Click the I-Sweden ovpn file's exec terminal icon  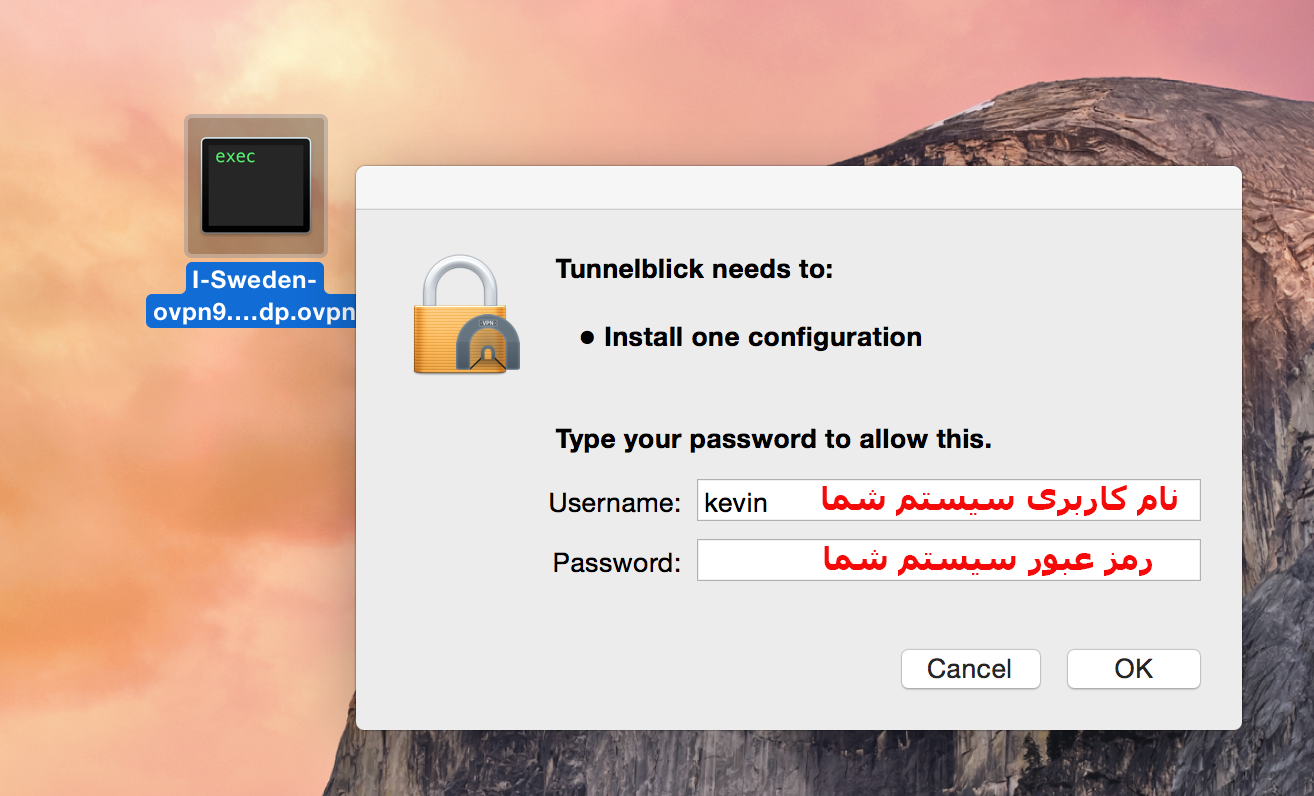(255, 186)
